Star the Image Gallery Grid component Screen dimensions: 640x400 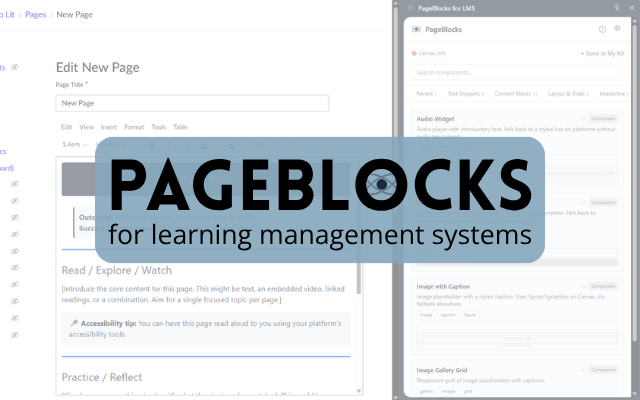(582, 369)
